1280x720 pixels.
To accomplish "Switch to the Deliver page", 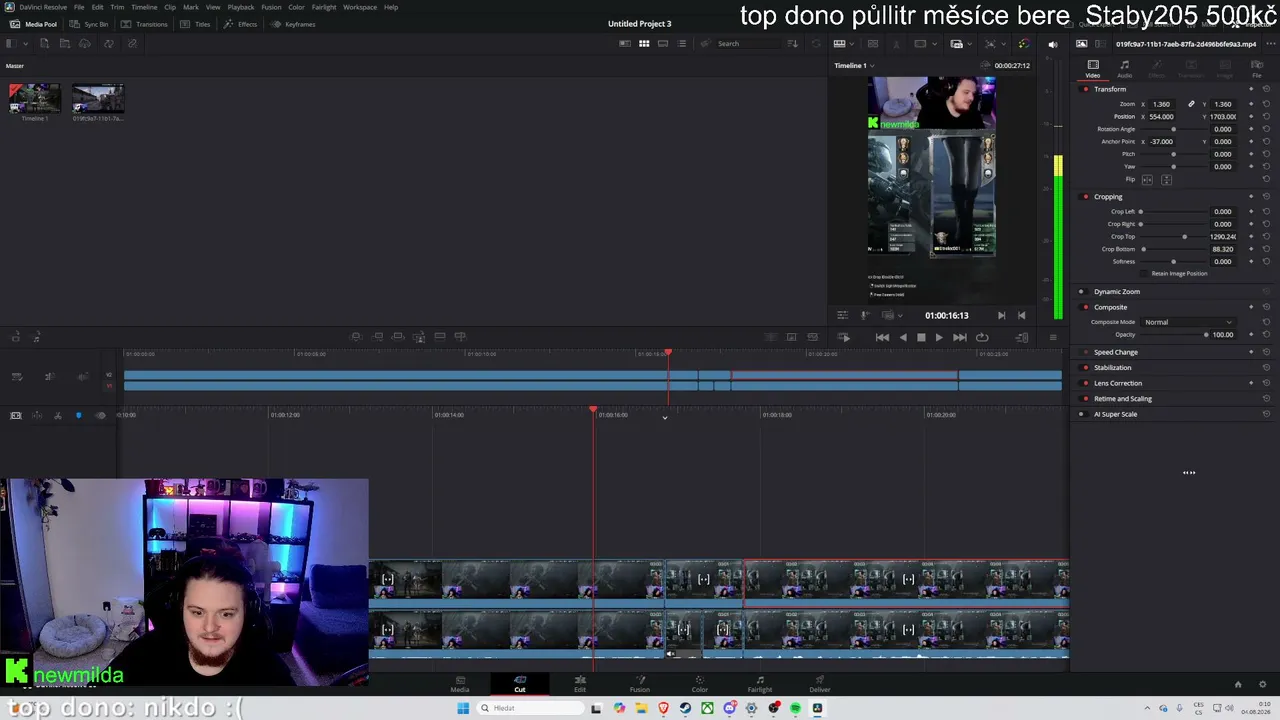I will 820,684.
